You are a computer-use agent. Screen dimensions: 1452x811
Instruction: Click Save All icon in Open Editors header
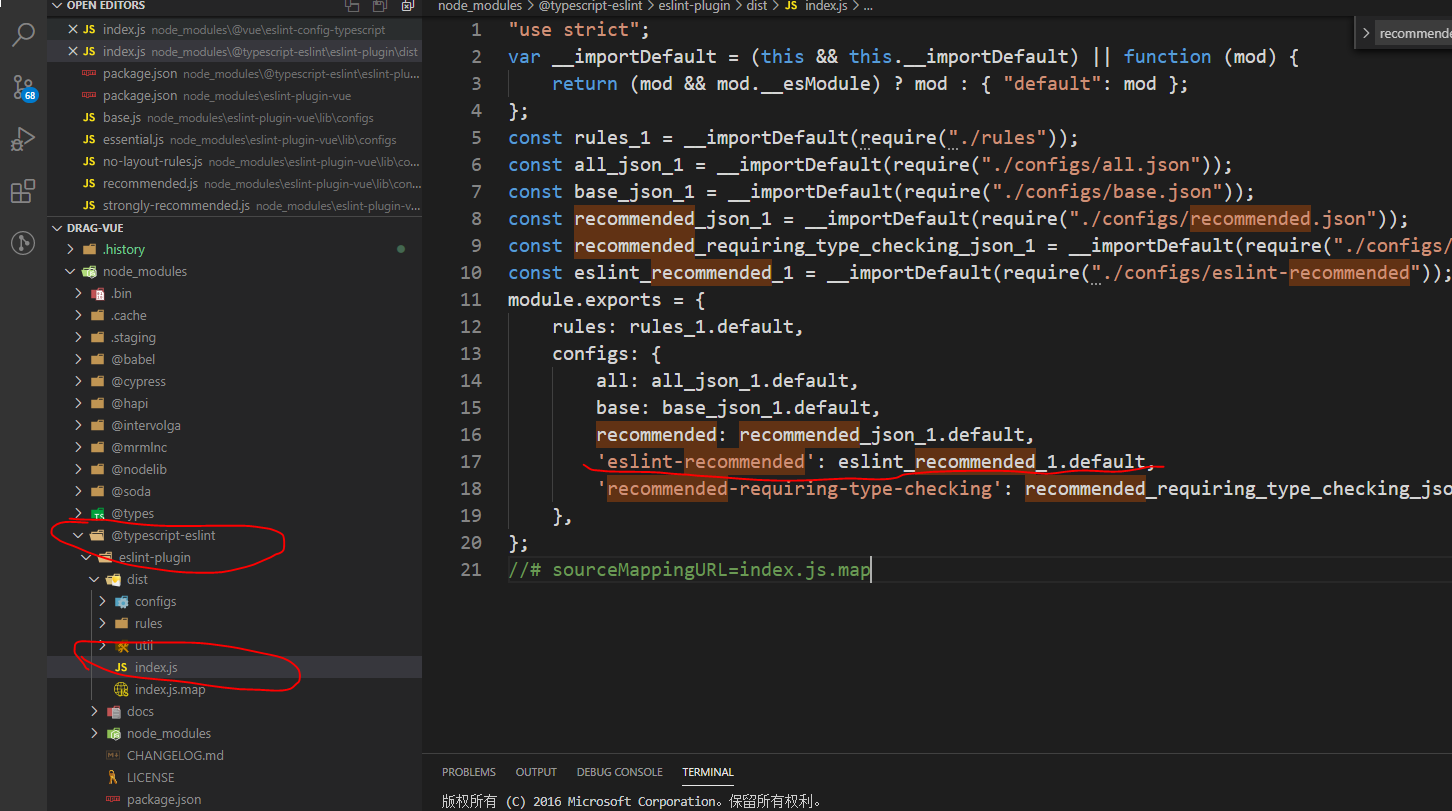(x=380, y=6)
